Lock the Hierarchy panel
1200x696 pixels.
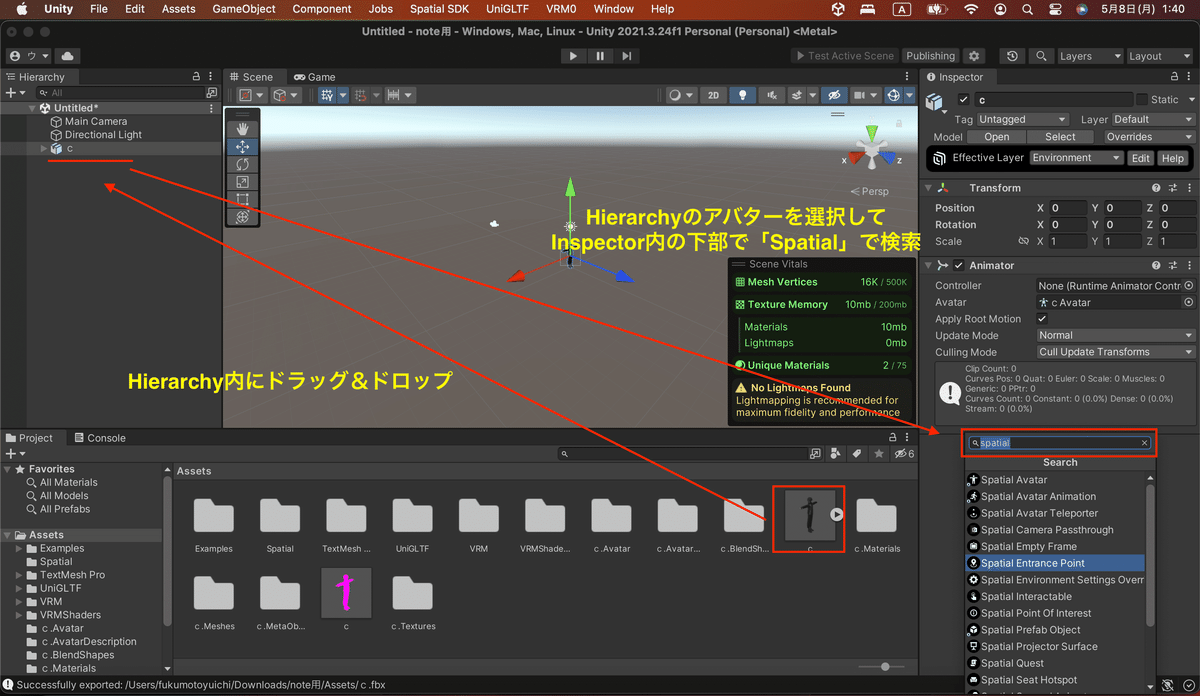pyautogui.click(x=196, y=77)
